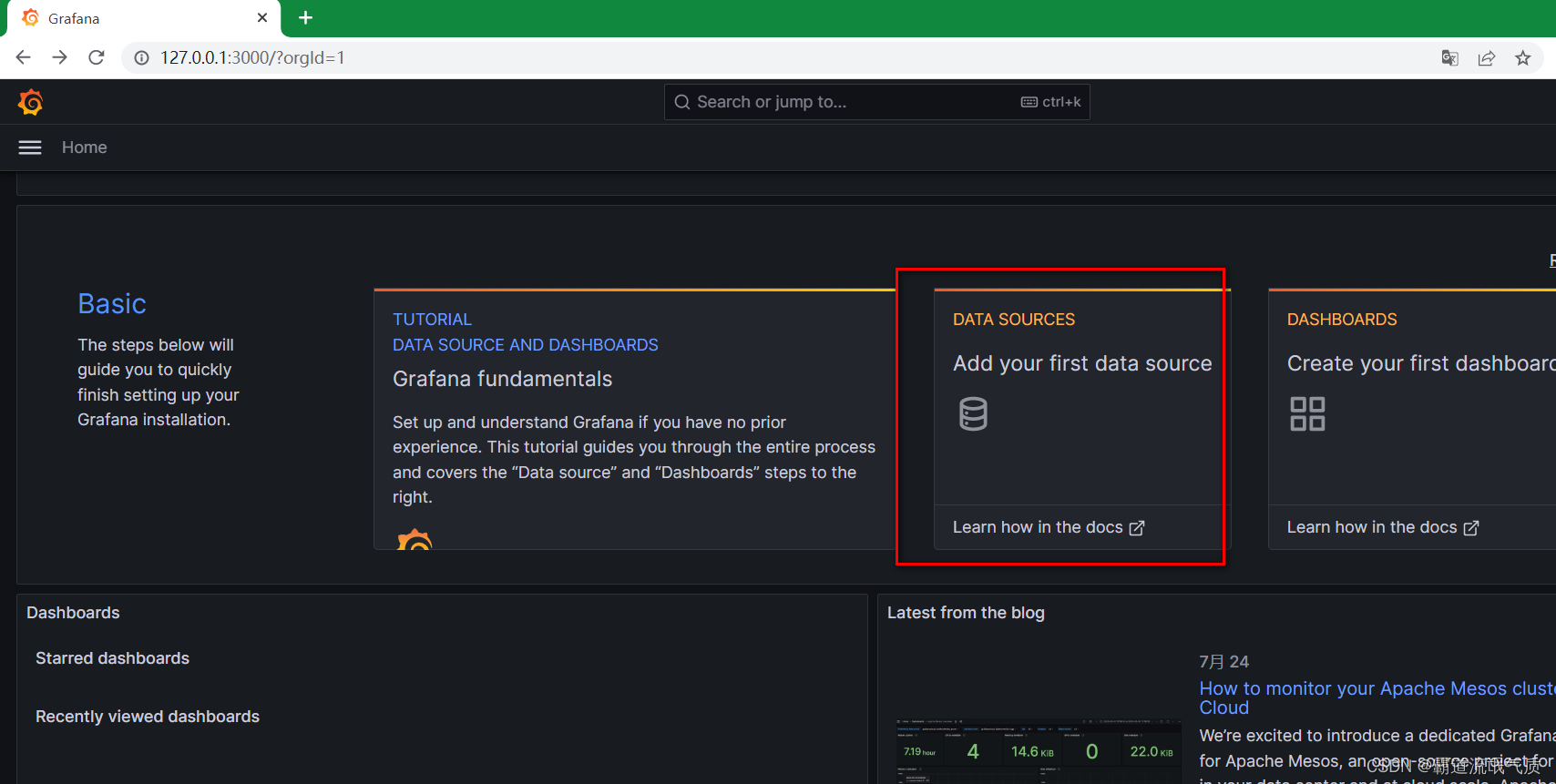Click the ctrl+k shortcut hint
Screen dimensions: 1556x784
1051,102
